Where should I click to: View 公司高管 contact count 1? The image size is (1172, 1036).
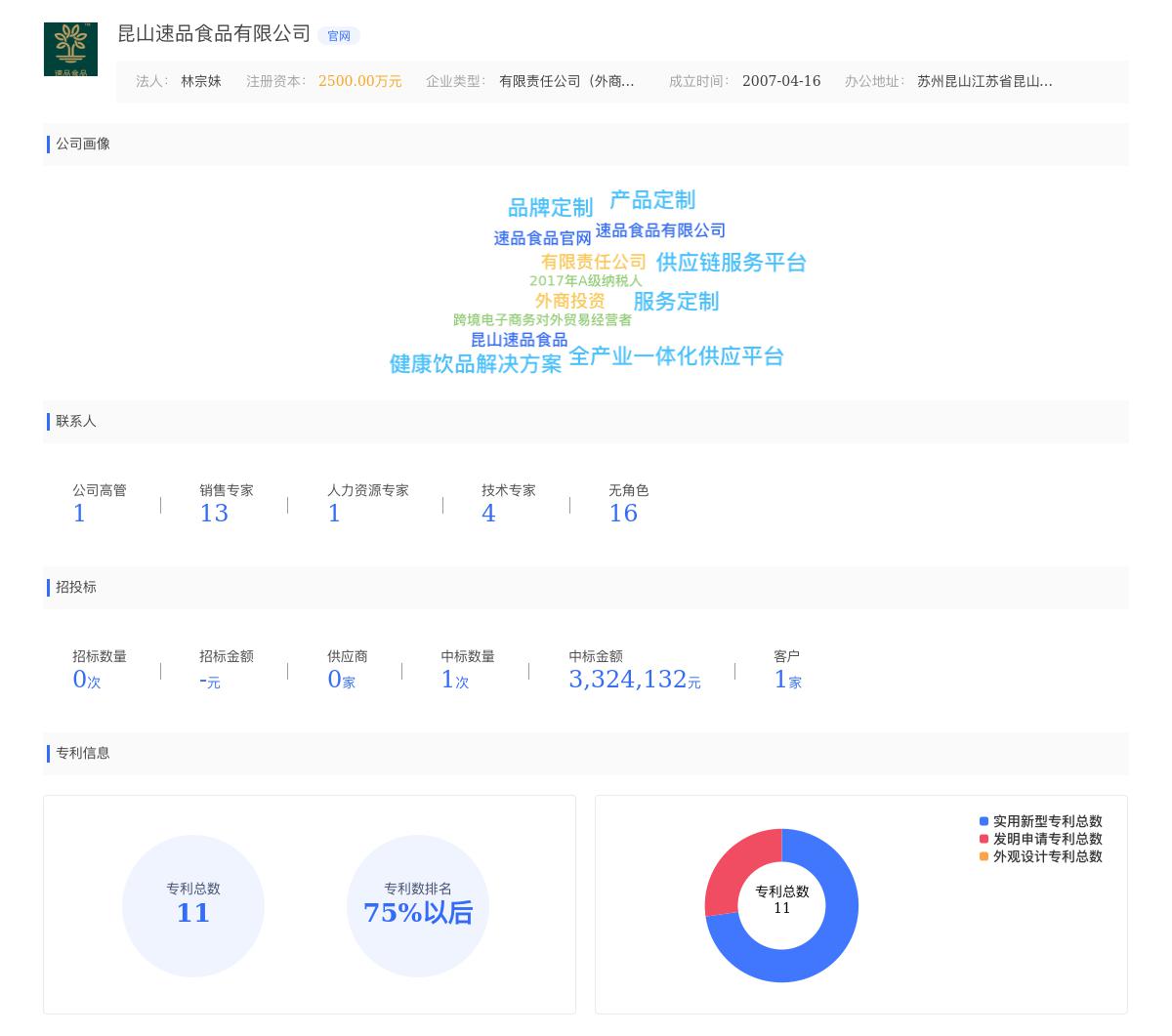(79, 513)
